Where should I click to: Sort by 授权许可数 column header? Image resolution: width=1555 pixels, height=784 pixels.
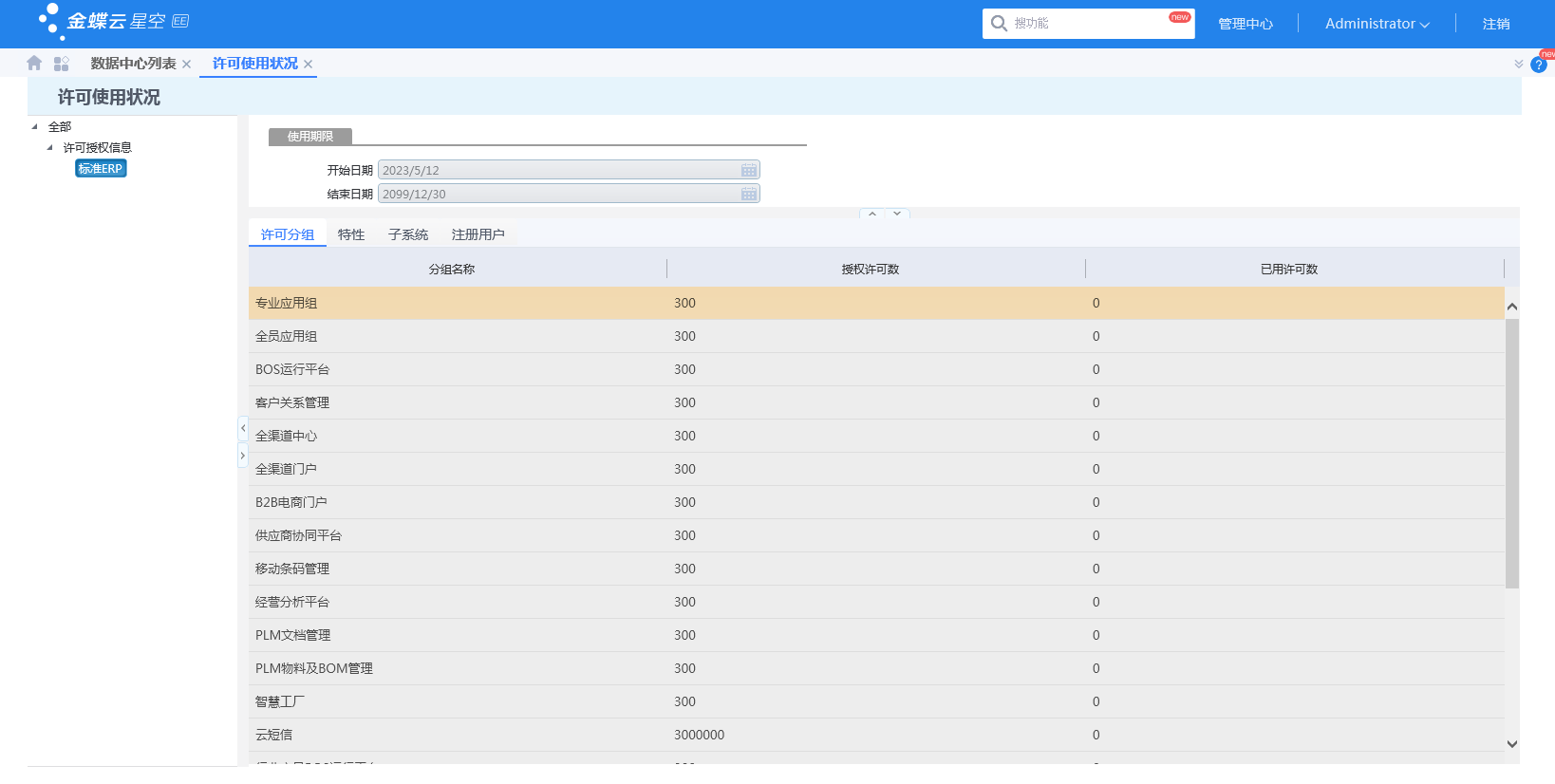(x=871, y=270)
